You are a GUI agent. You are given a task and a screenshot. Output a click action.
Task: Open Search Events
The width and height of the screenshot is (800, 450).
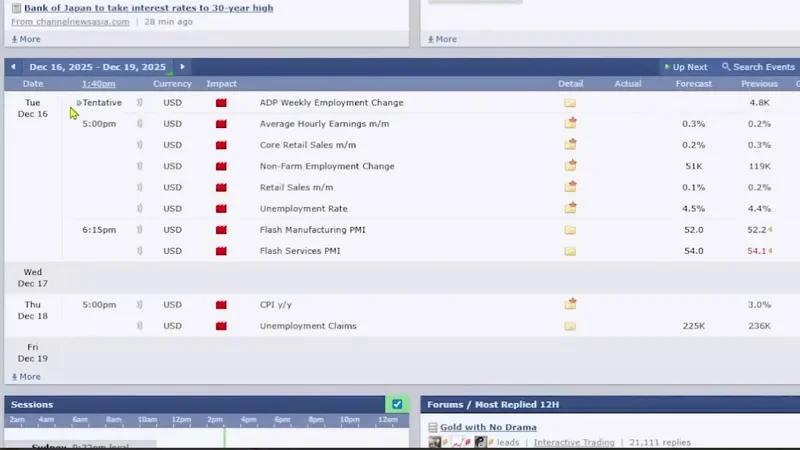point(758,67)
